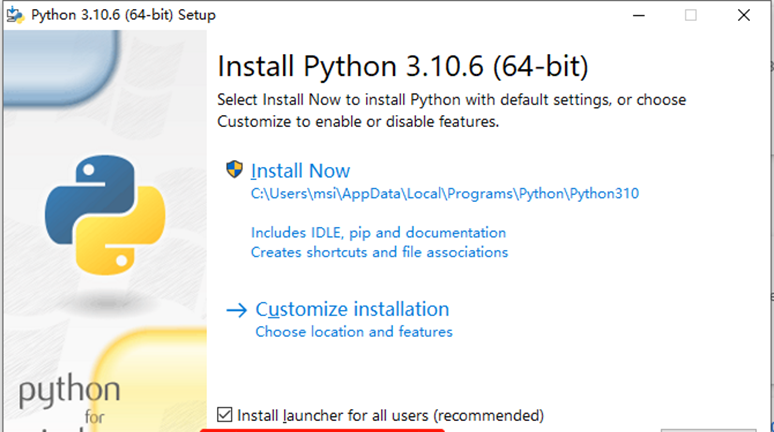Screen dimensions: 774x432
Task: Toggle Install launcher for all users checkbox
Action: [x=225, y=415]
